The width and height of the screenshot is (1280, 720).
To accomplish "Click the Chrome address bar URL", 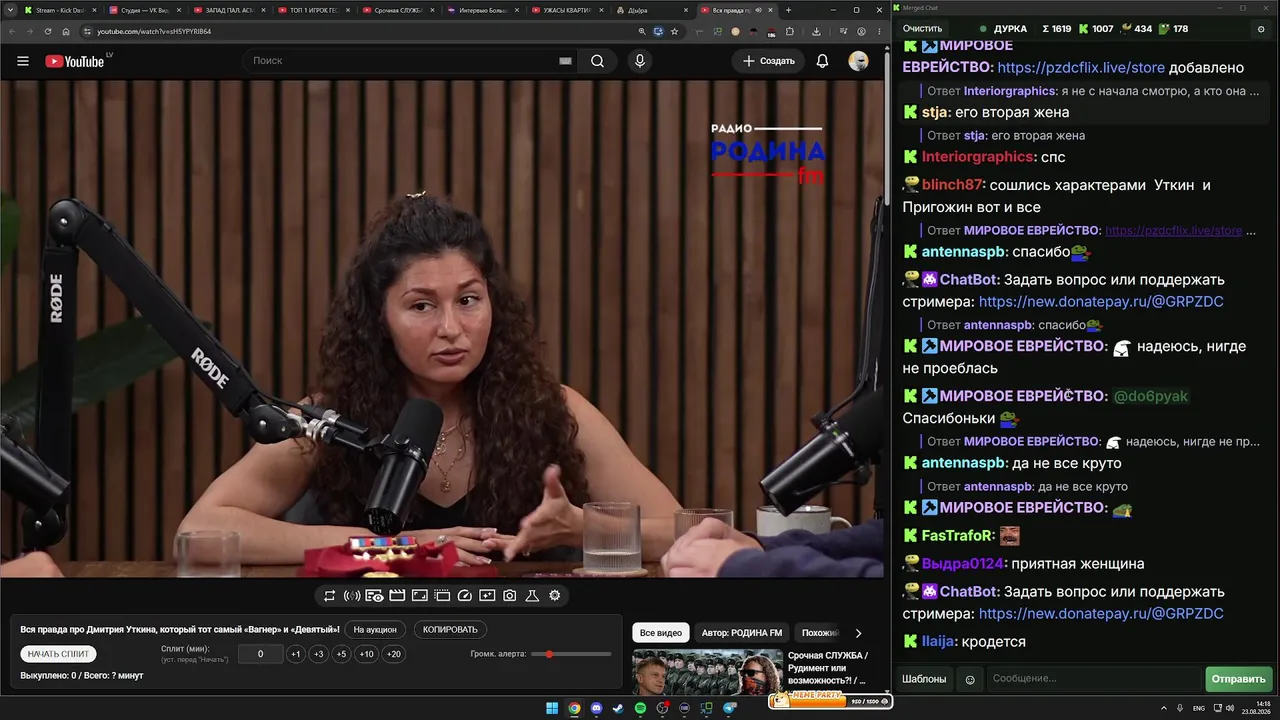I will [x=154, y=31].
